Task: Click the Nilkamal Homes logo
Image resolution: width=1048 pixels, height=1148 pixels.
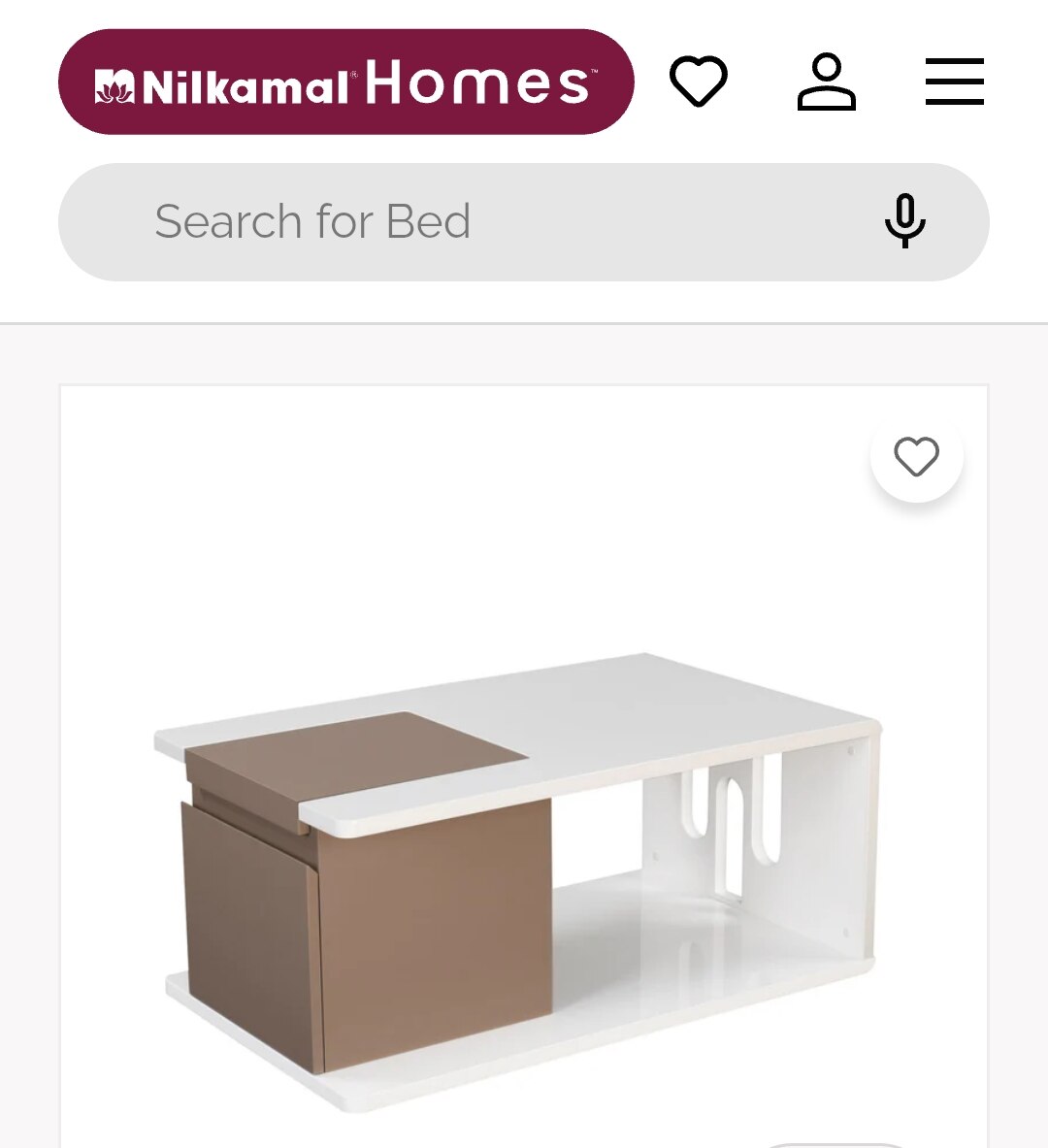Action: [345, 82]
